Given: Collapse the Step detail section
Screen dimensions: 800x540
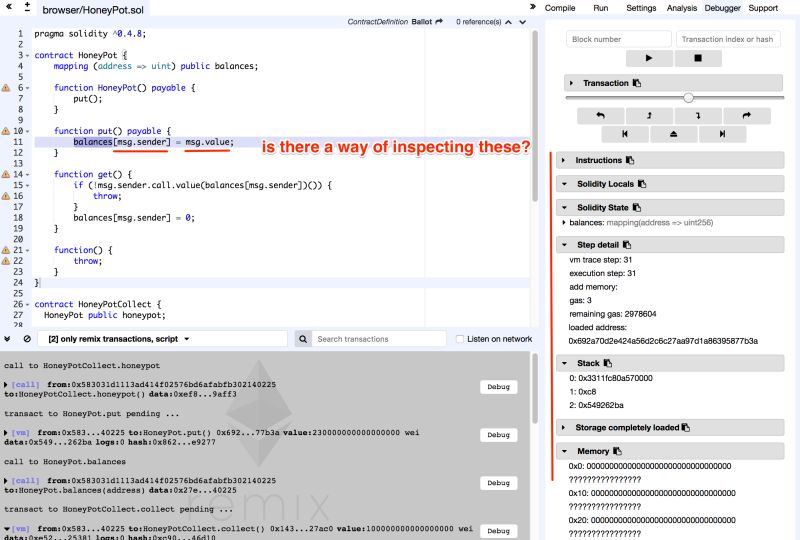Looking at the screenshot, I should [564, 245].
